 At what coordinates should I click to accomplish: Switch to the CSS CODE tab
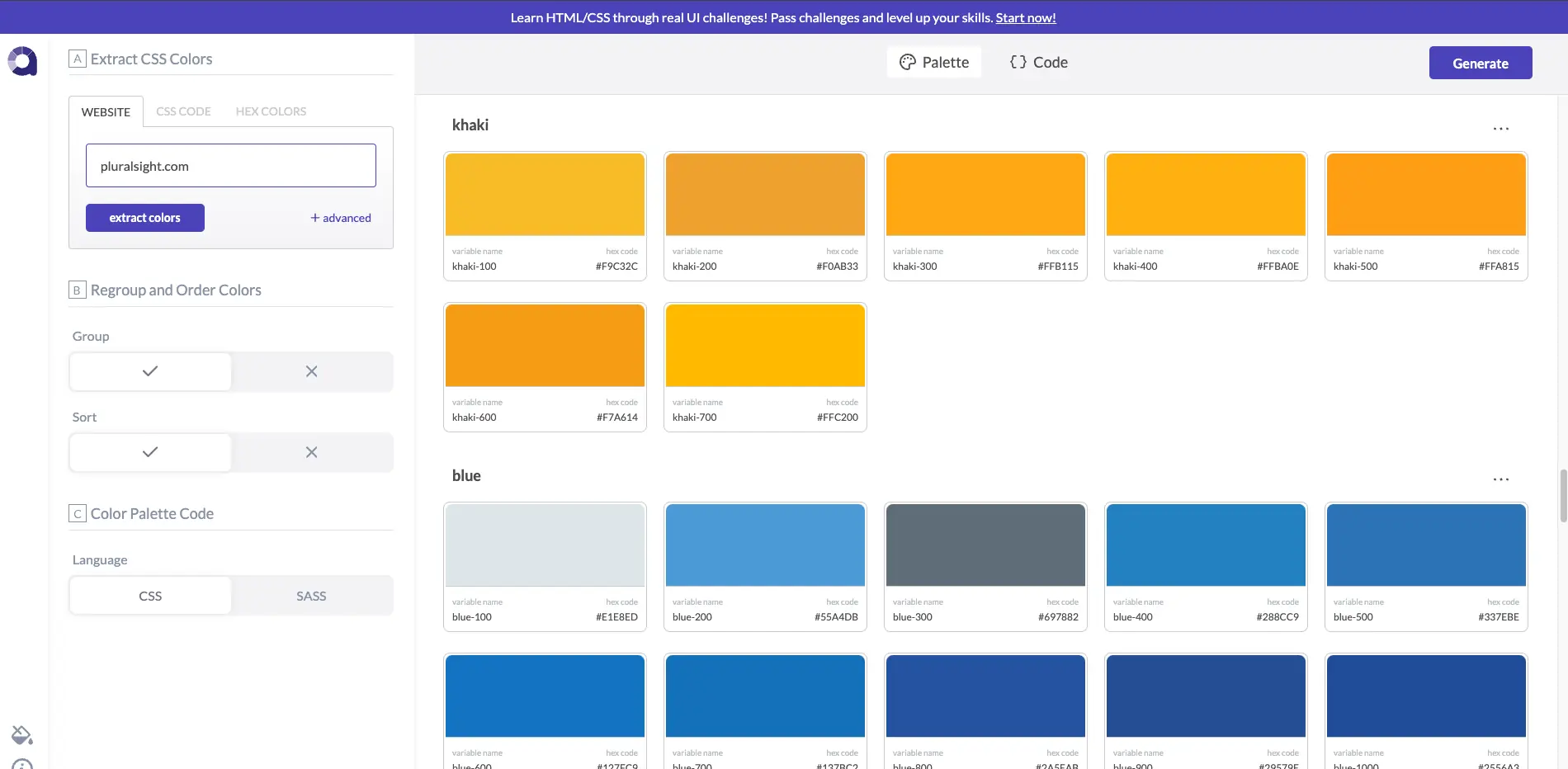(183, 111)
